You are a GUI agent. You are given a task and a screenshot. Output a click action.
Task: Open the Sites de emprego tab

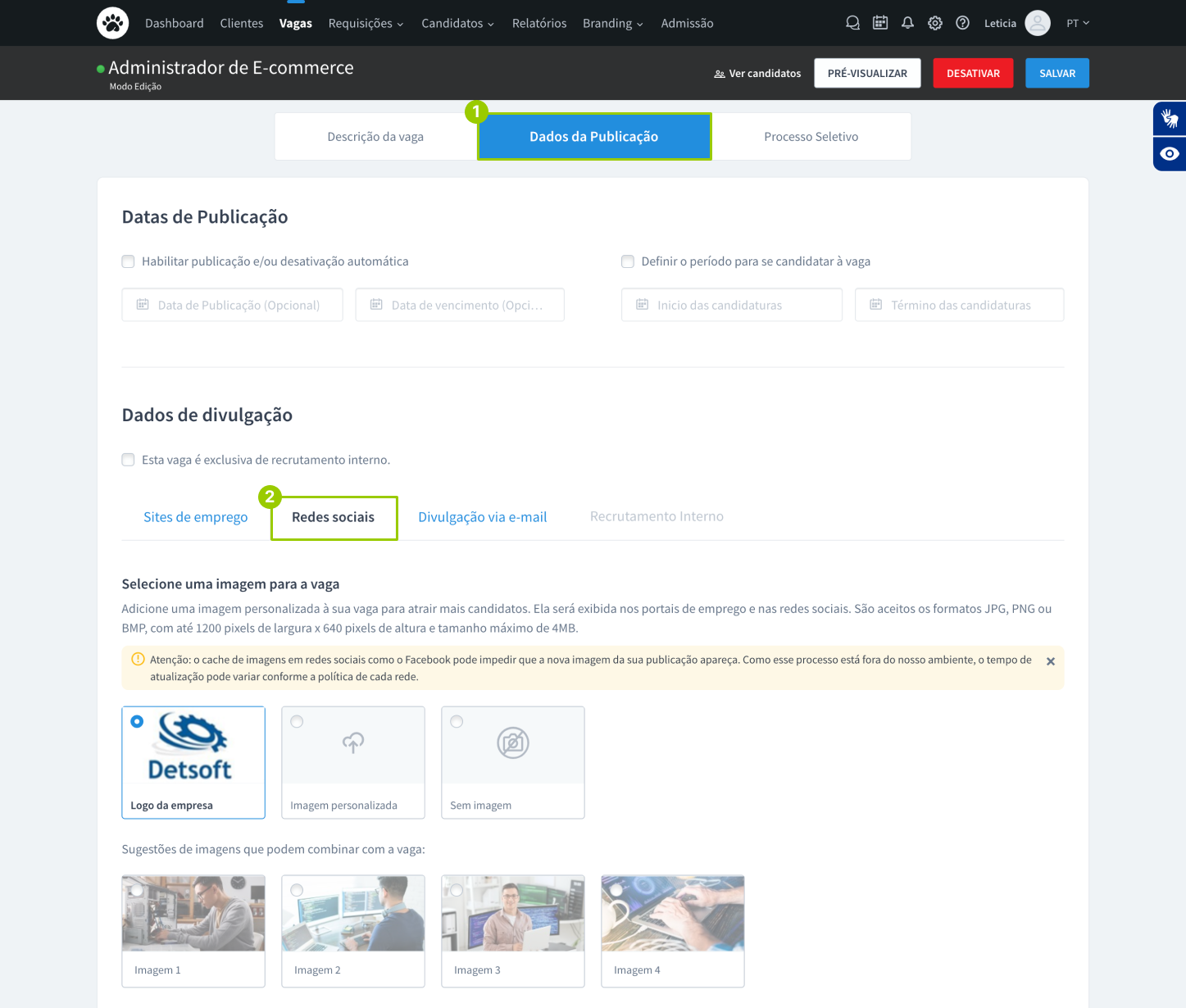[x=195, y=517]
